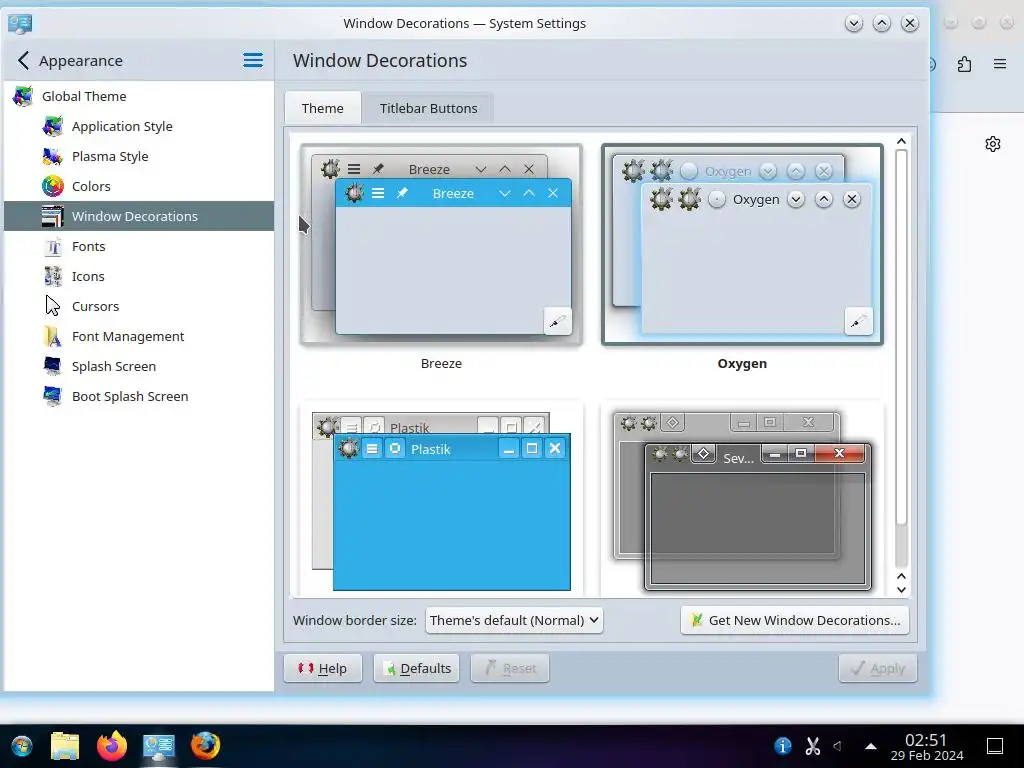
Task: Switch to the Titlebar Buttons tab
Action: tap(428, 108)
